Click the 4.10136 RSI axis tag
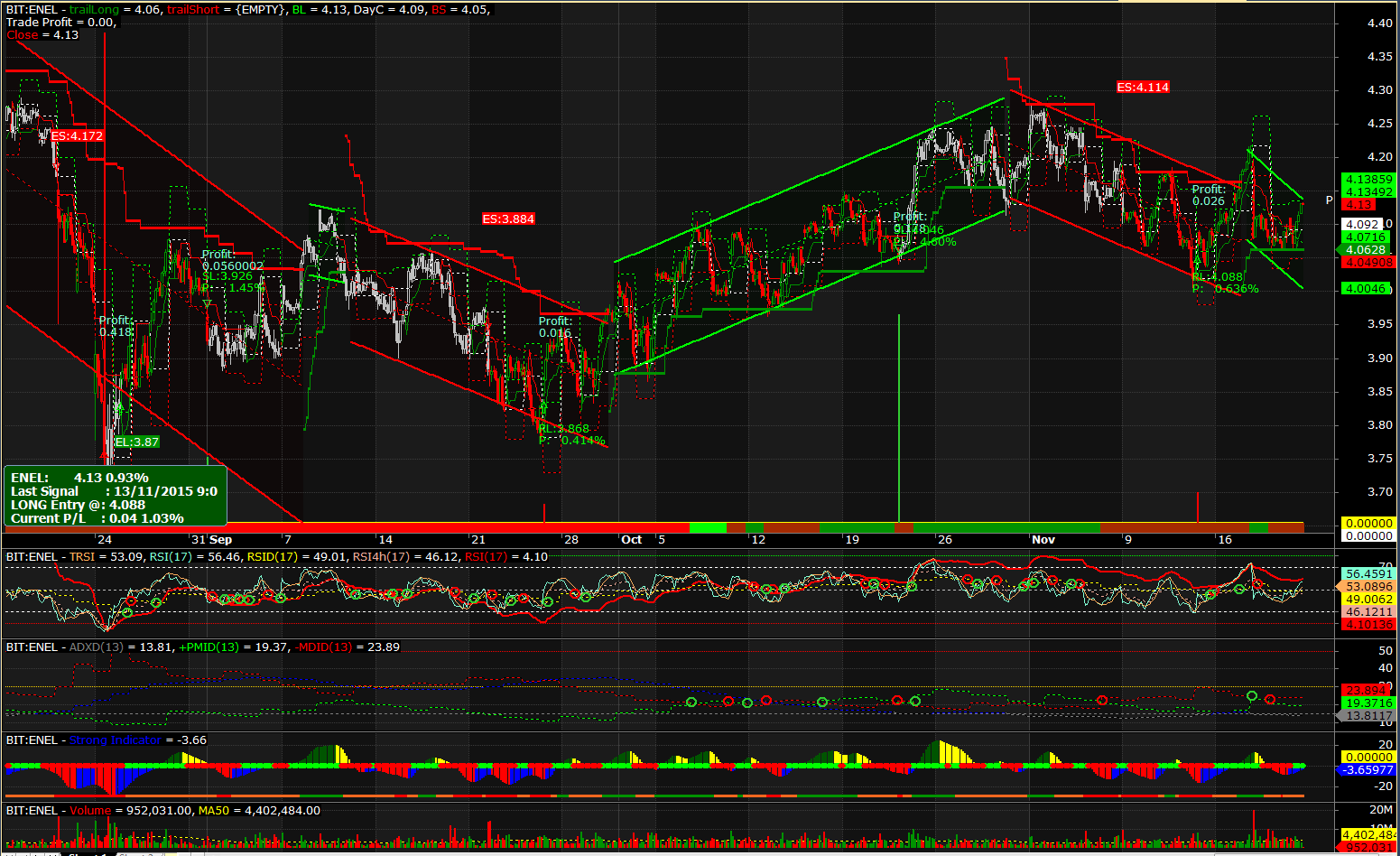This screenshot has width=1400, height=856. [x=1368, y=624]
